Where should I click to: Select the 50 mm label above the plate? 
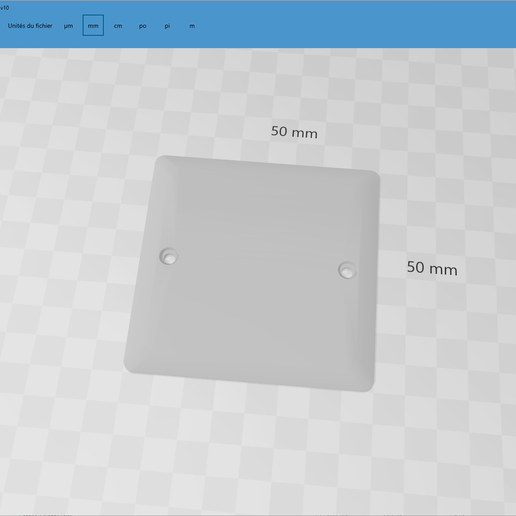coord(294,132)
